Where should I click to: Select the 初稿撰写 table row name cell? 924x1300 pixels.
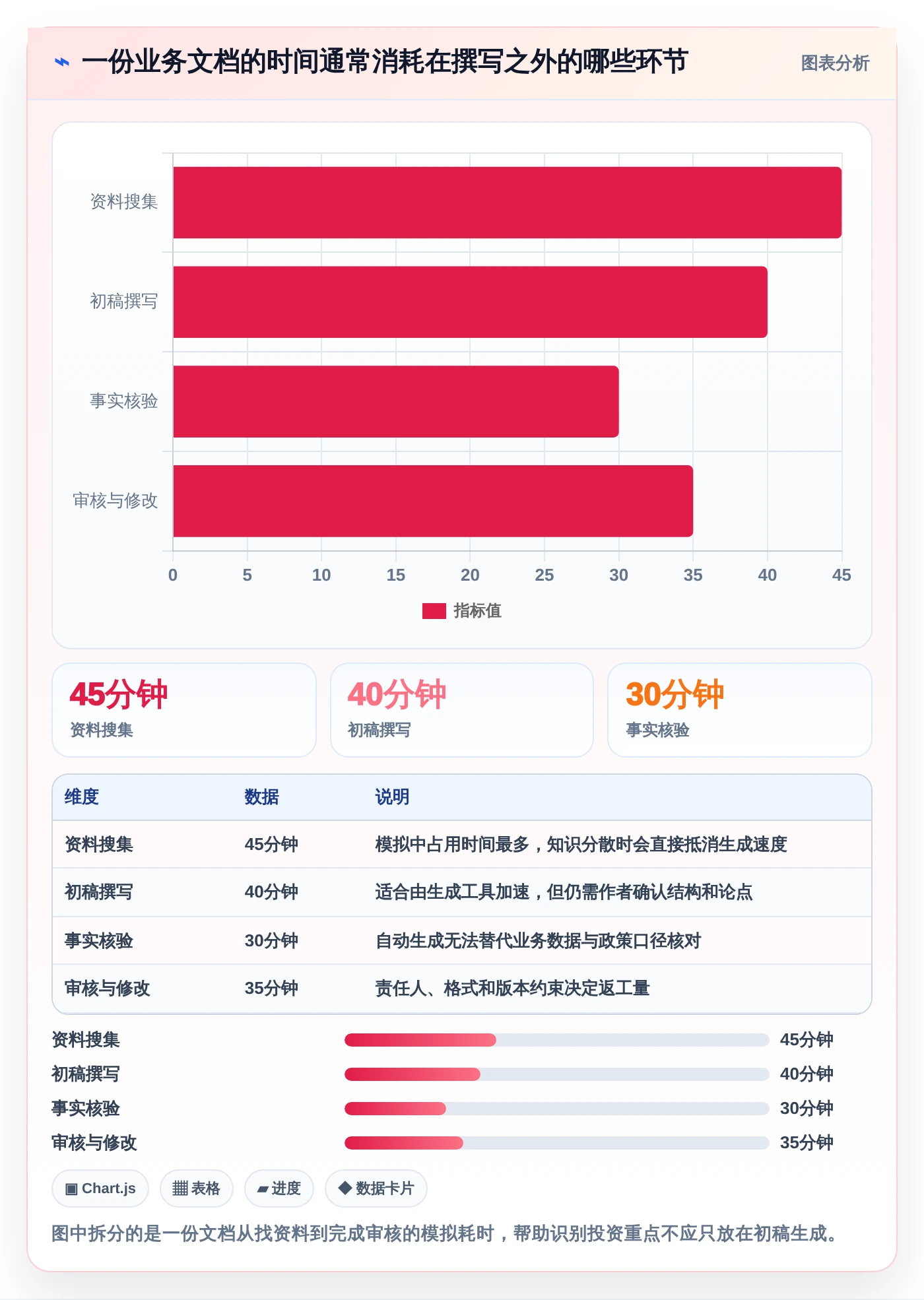99,892
